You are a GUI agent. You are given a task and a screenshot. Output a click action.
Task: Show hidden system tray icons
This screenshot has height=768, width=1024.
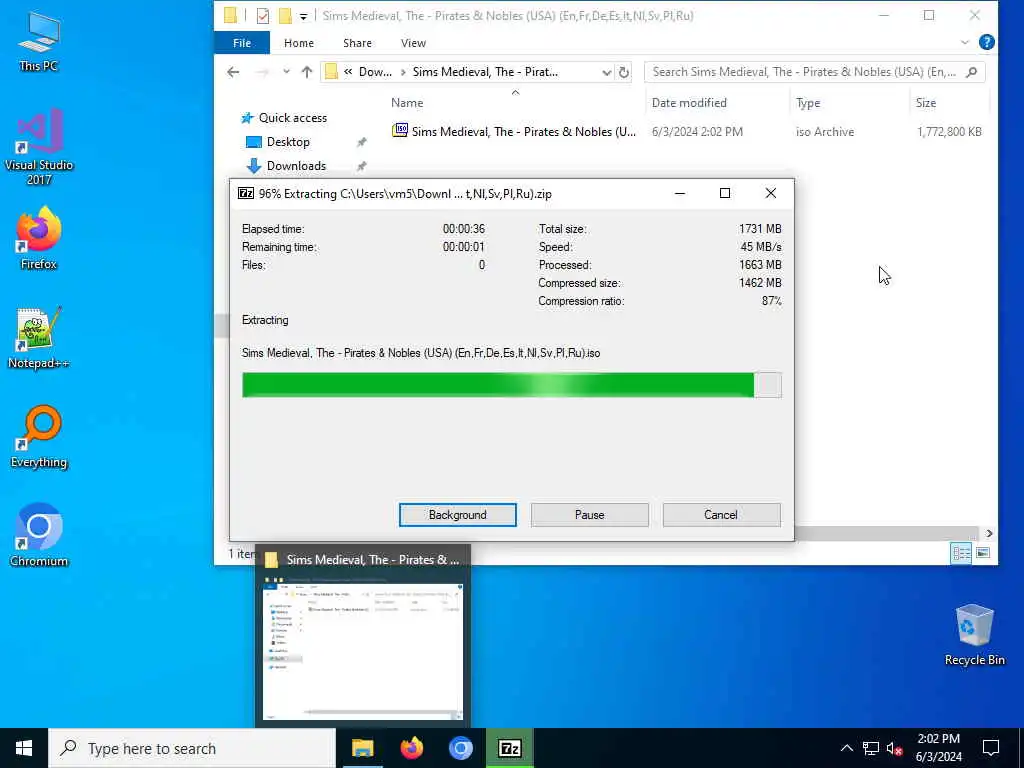coord(846,748)
